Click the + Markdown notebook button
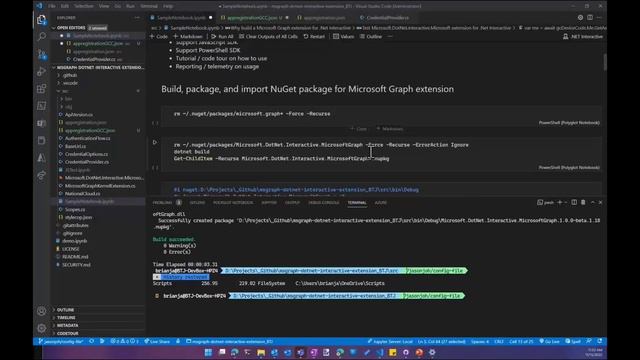This screenshot has width=640, height=360. 188,36
